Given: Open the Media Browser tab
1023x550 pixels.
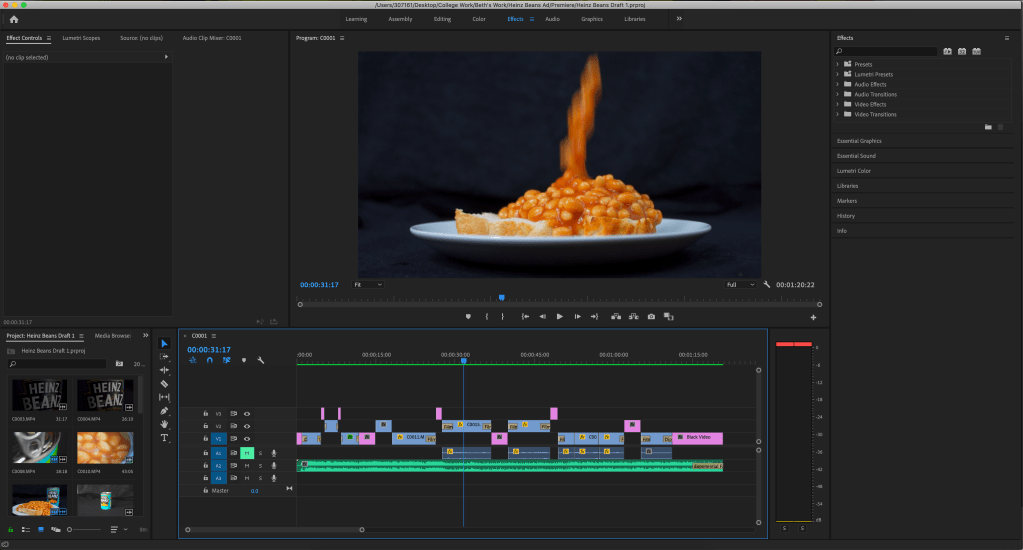Looking at the screenshot, I should (x=112, y=336).
